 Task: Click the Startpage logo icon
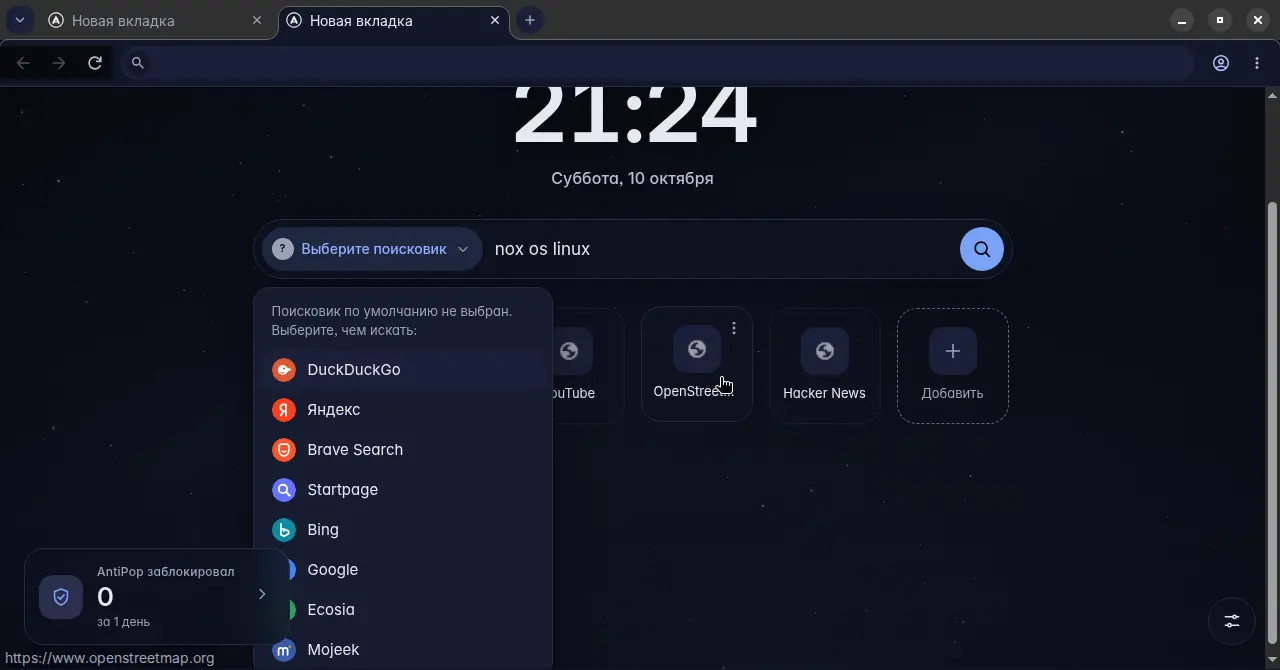[284, 490]
